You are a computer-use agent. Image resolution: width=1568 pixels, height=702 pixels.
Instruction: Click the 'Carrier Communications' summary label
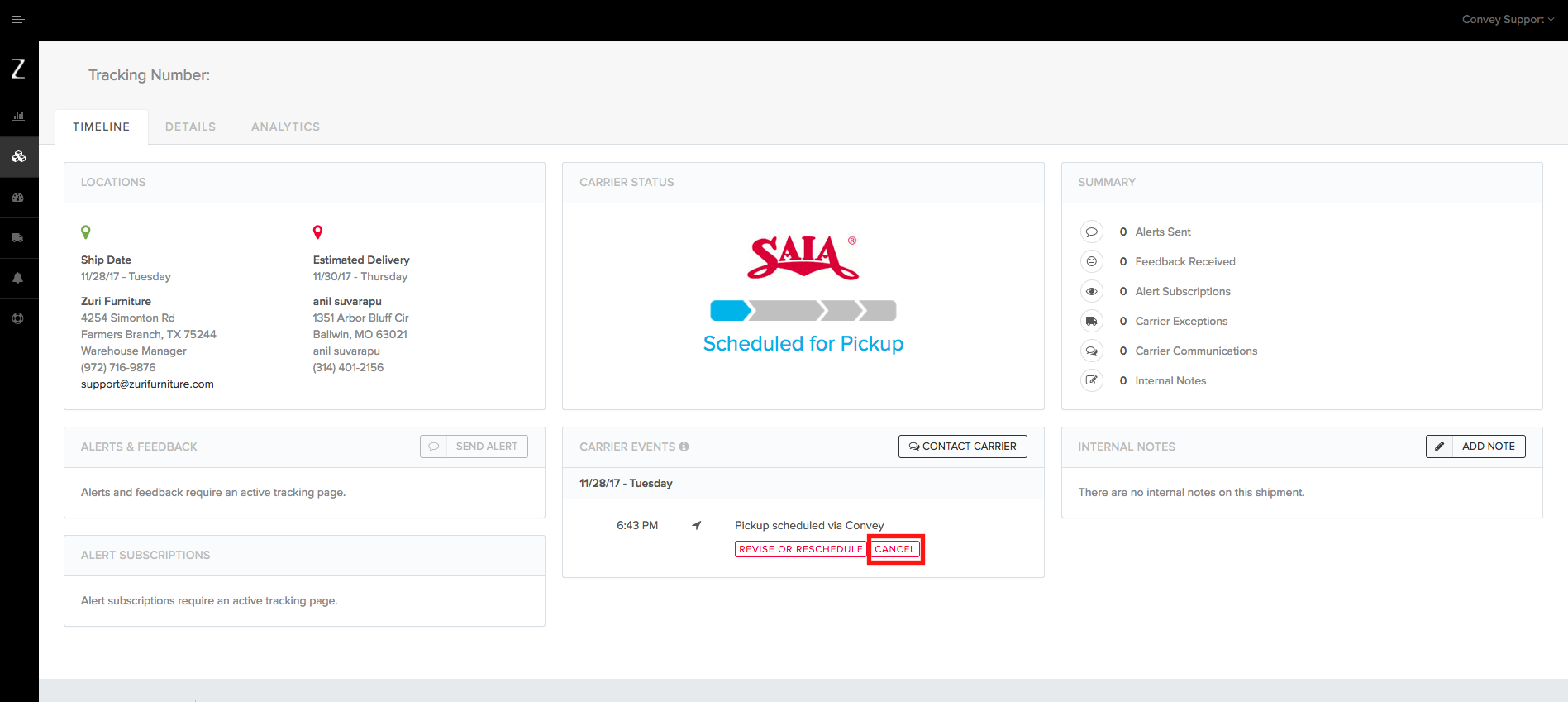[1196, 351]
